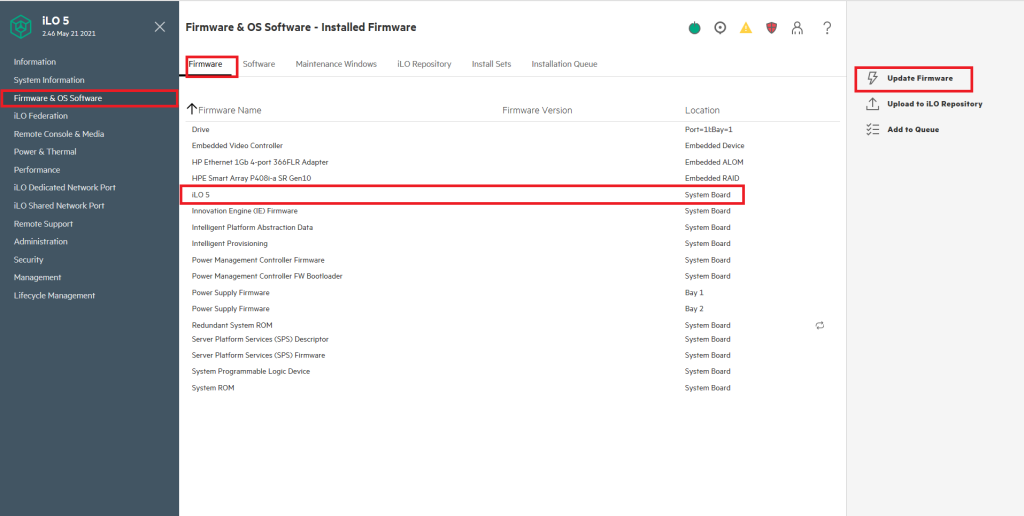Go to Remote Support
1024x516 pixels.
pyautogui.click(x=43, y=223)
